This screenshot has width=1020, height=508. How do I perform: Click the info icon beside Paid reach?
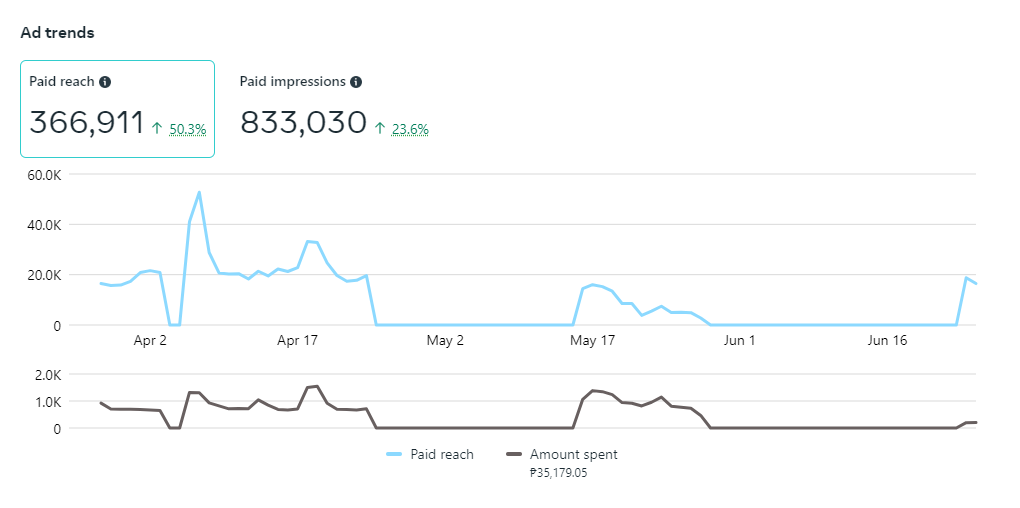pyautogui.click(x=105, y=82)
